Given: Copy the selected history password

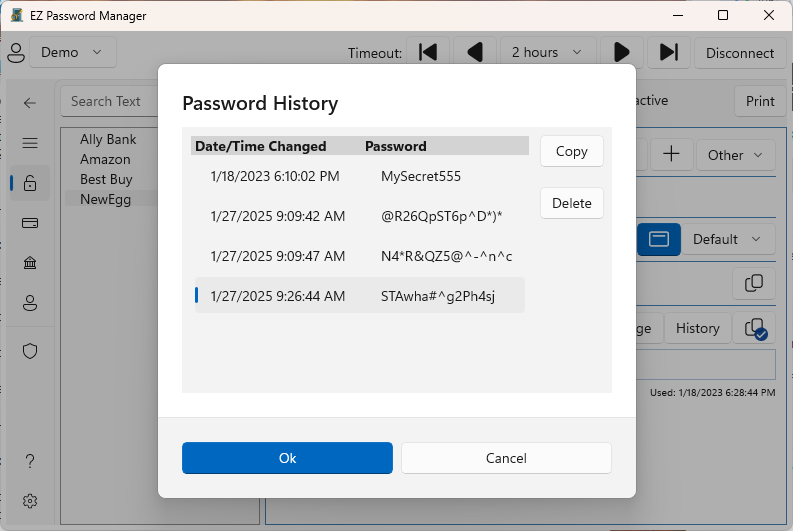Looking at the screenshot, I should tap(571, 151).
